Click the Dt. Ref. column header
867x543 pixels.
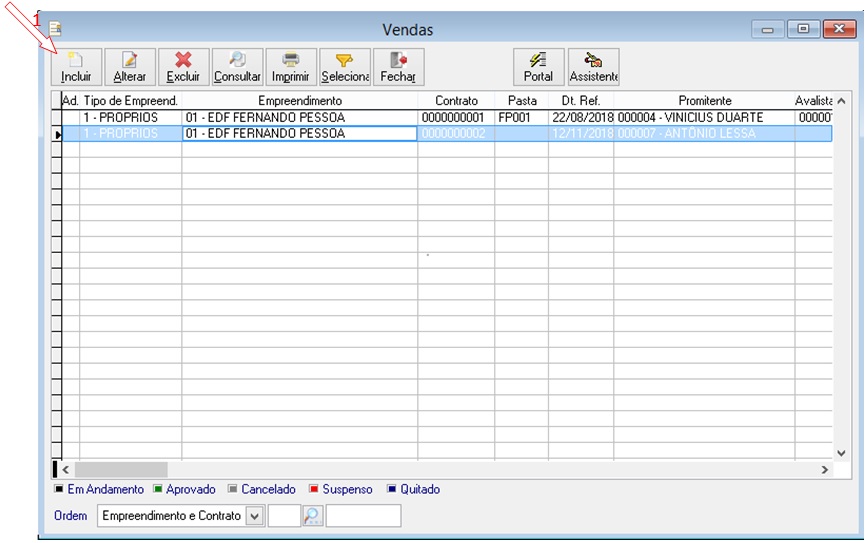(581, 101)
